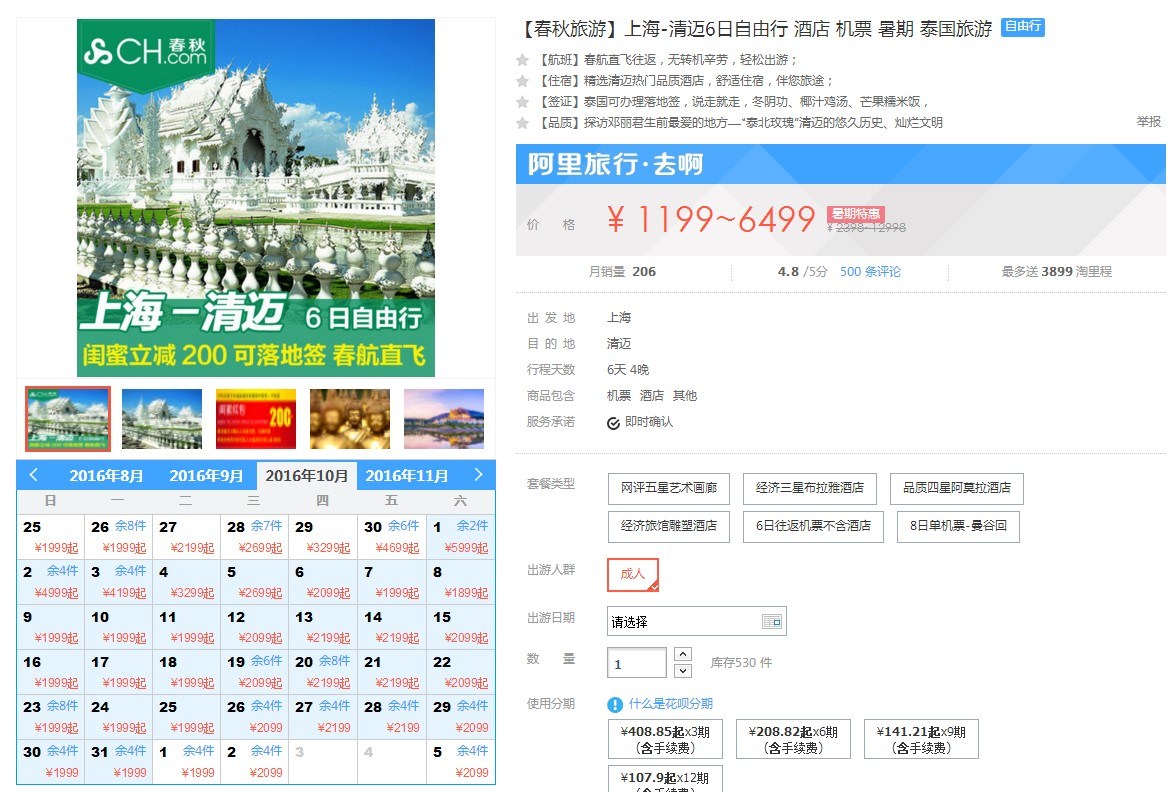Image resolution: width=1176 pixels, height=792 pixels.
Task: Click the 暑期特惠 promotion badge
Action: (856, 214)
